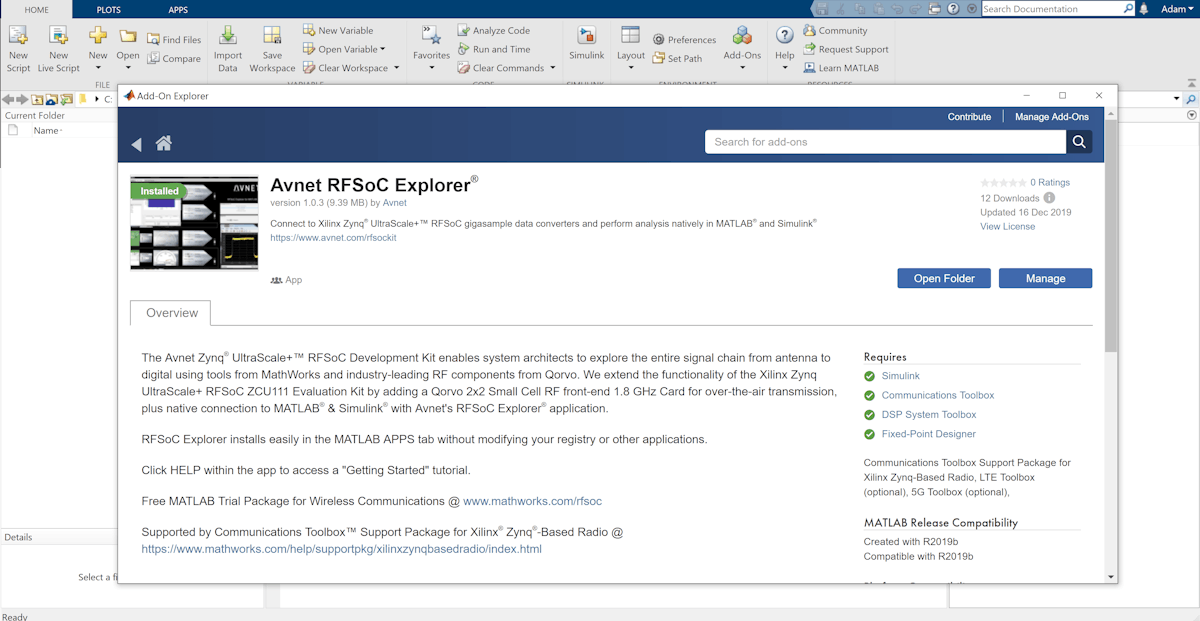Screen dimensions: 1200x621
Task: Click the back arrow in Add-On Explorer
Action: [x=137, y=144]
